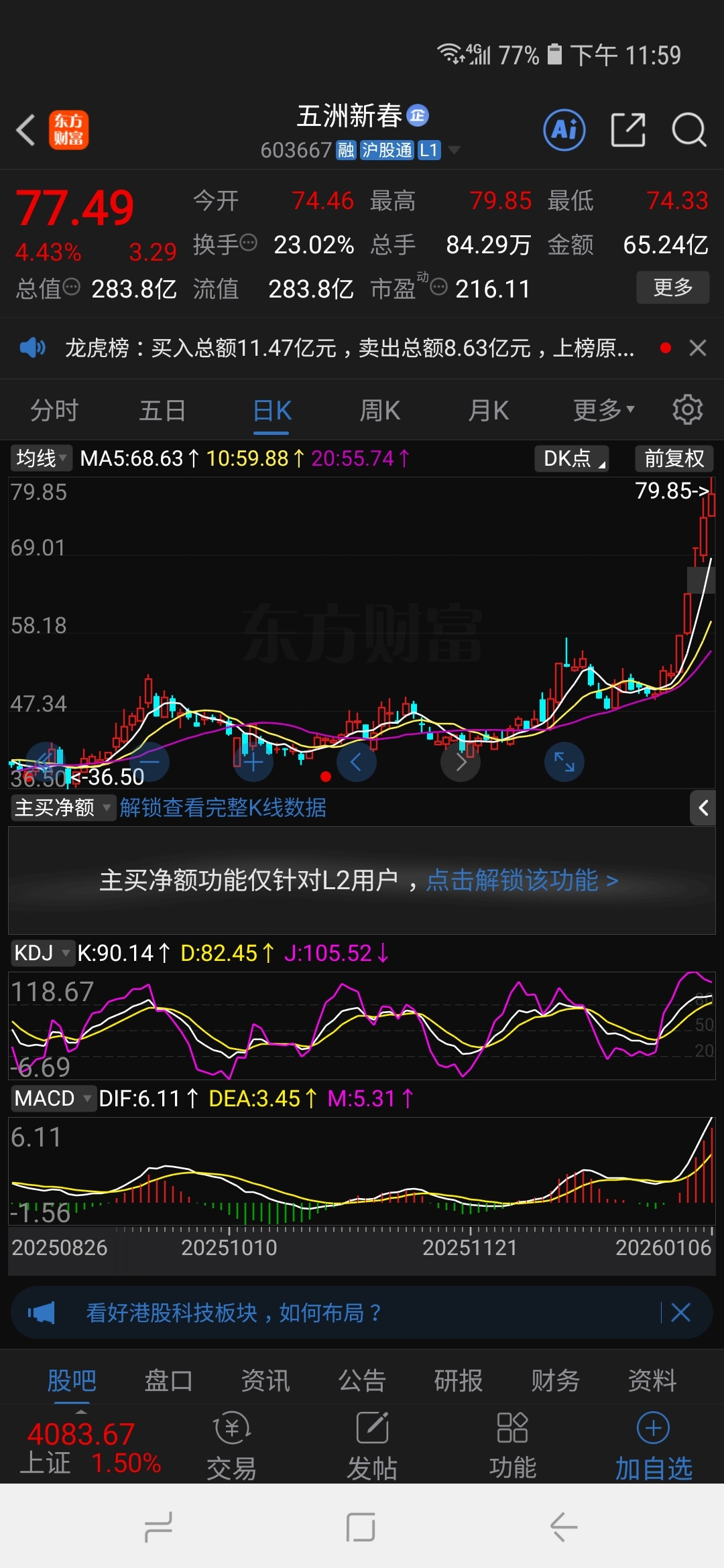Open MACD indicator dropdown

[x=54, y=1098]
